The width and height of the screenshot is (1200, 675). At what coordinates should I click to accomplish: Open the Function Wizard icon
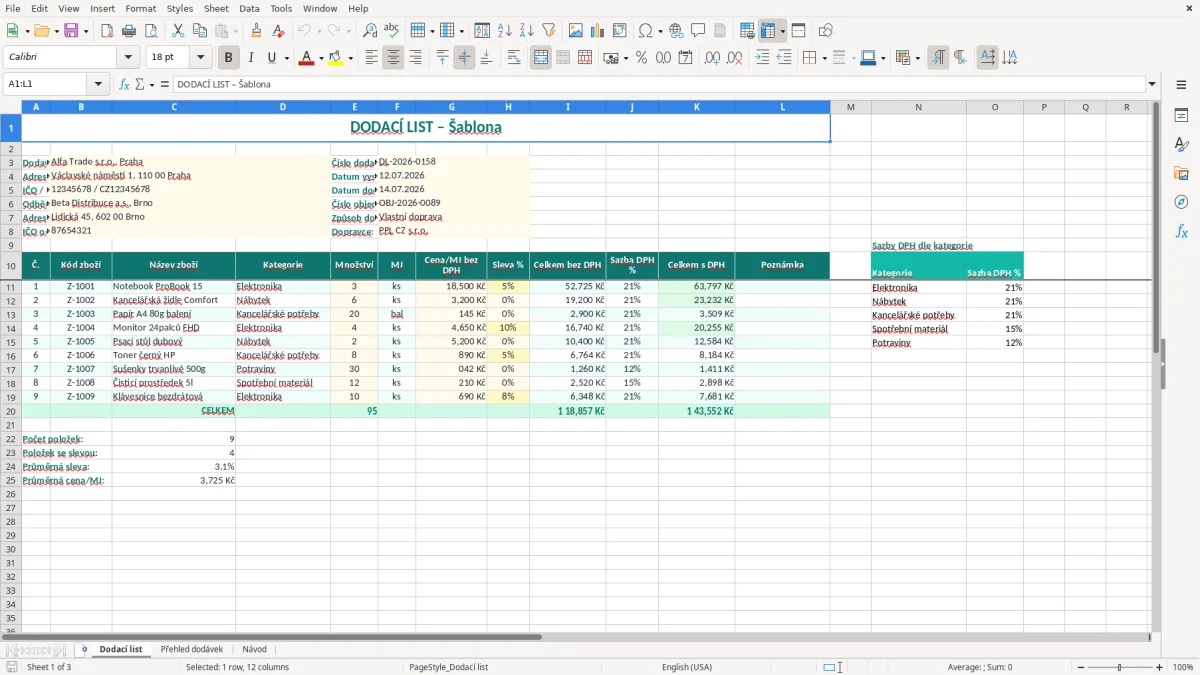[x=124, y=84]
